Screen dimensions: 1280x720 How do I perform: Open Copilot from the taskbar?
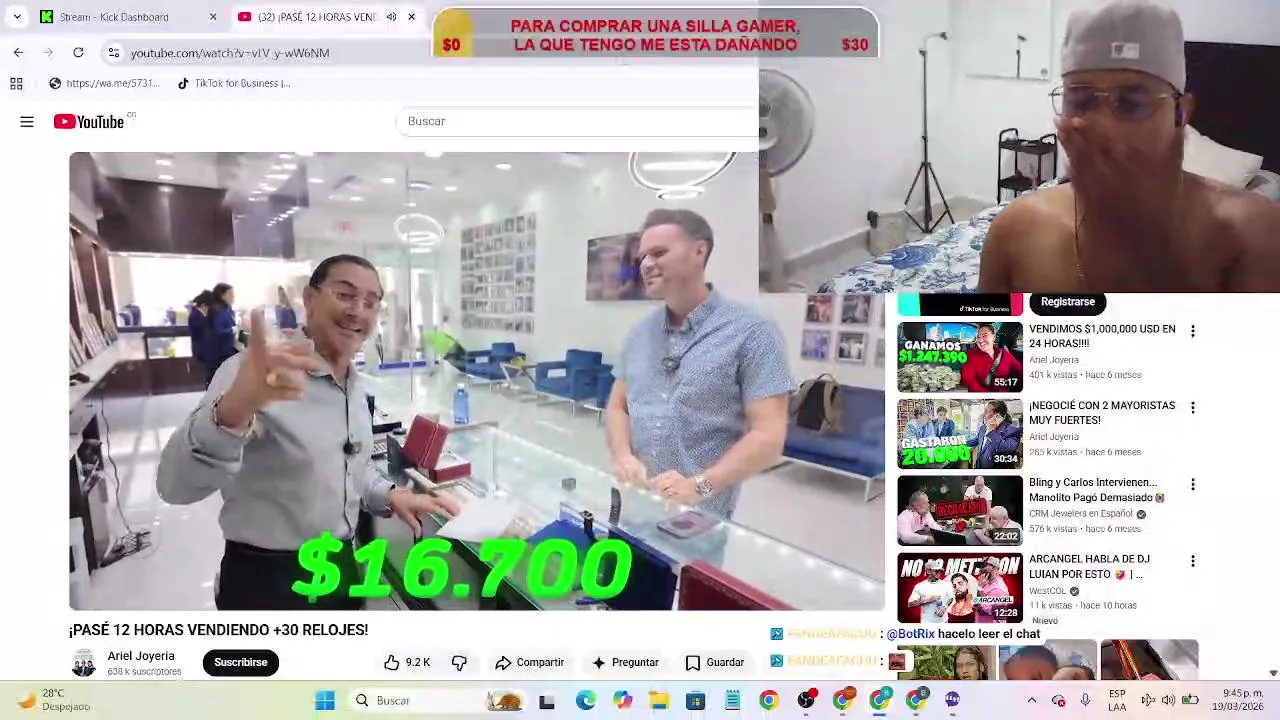(x=622, y=701)
